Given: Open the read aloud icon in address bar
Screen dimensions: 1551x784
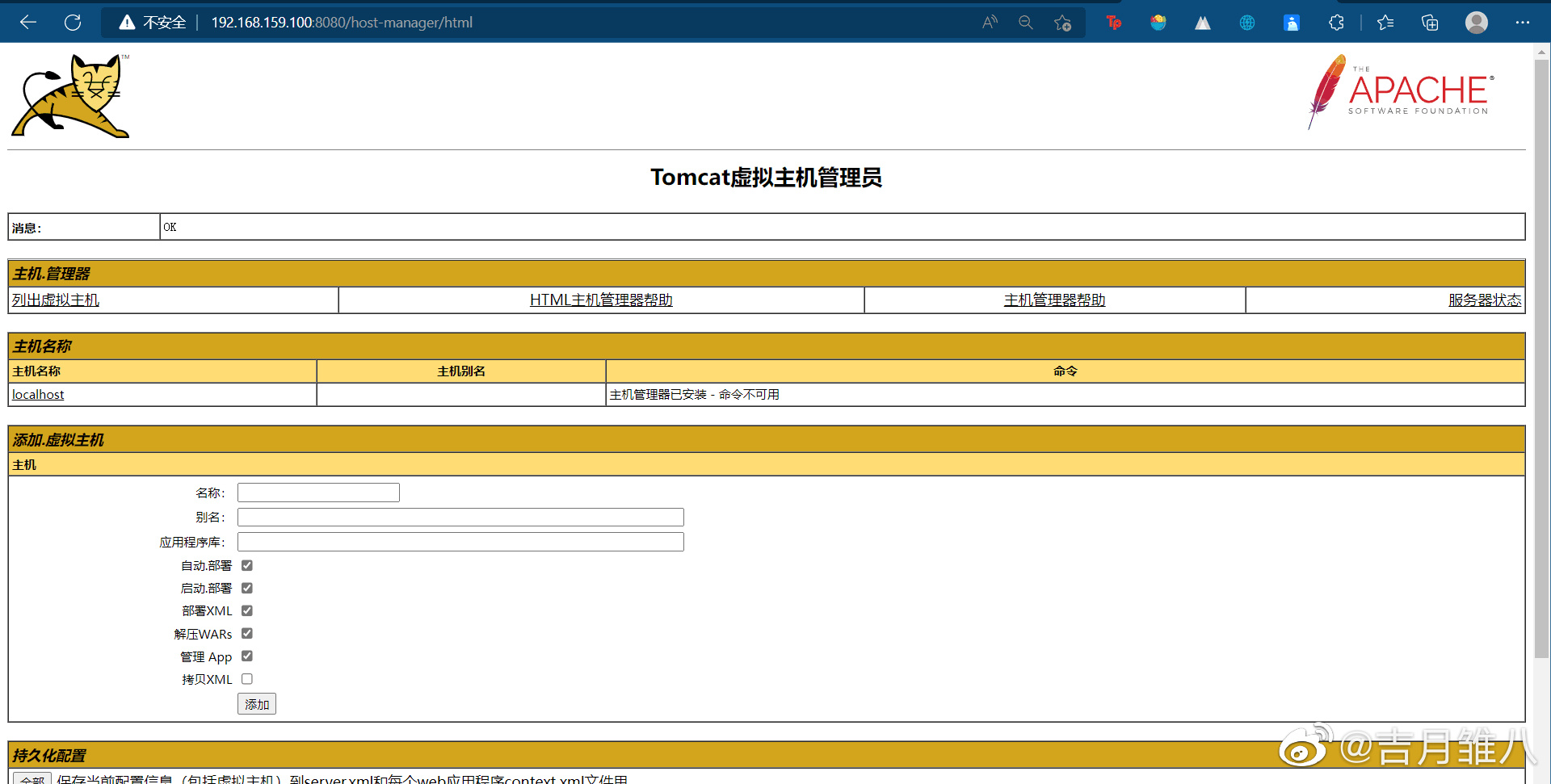Looking at the screenshot, I should point(990,23).
